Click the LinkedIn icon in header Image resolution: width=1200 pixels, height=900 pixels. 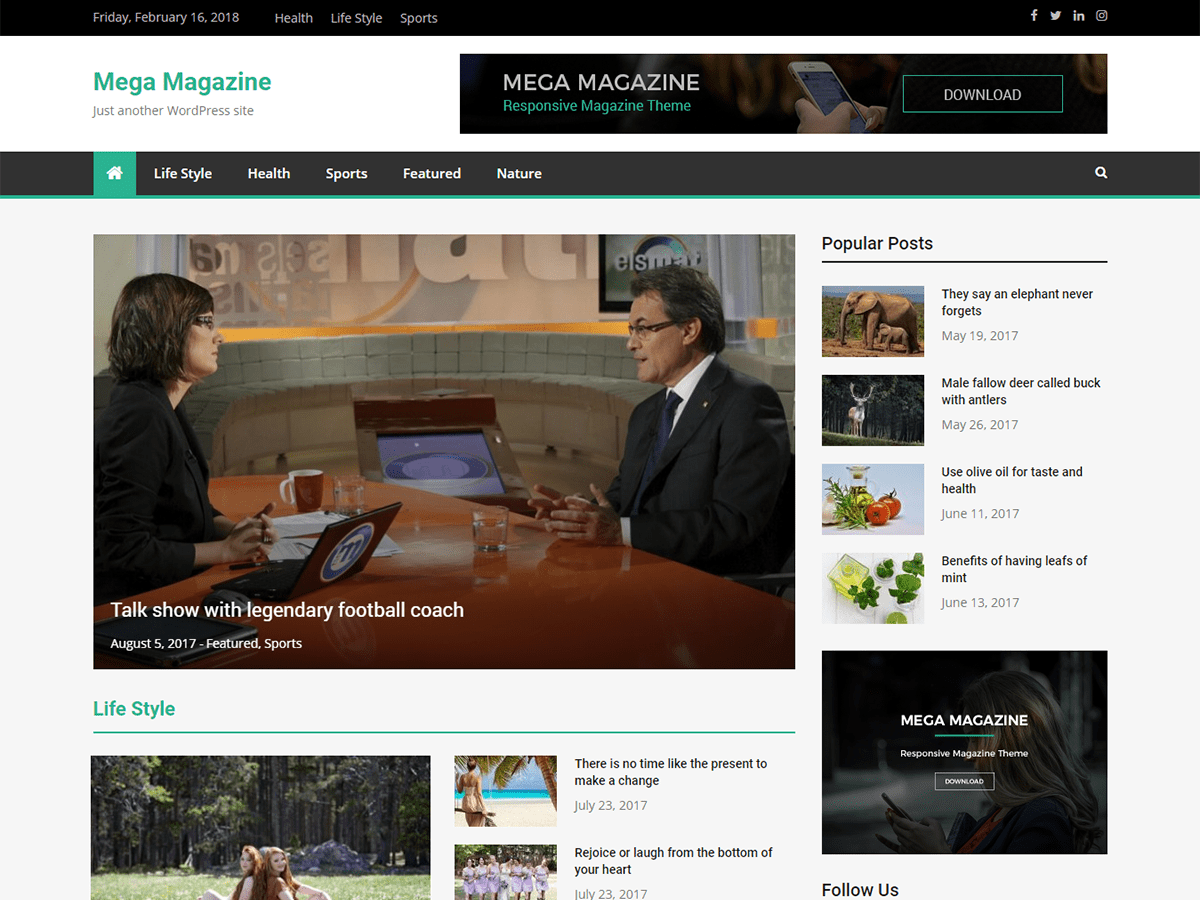pyautogui.click(x=1079, y=16)
